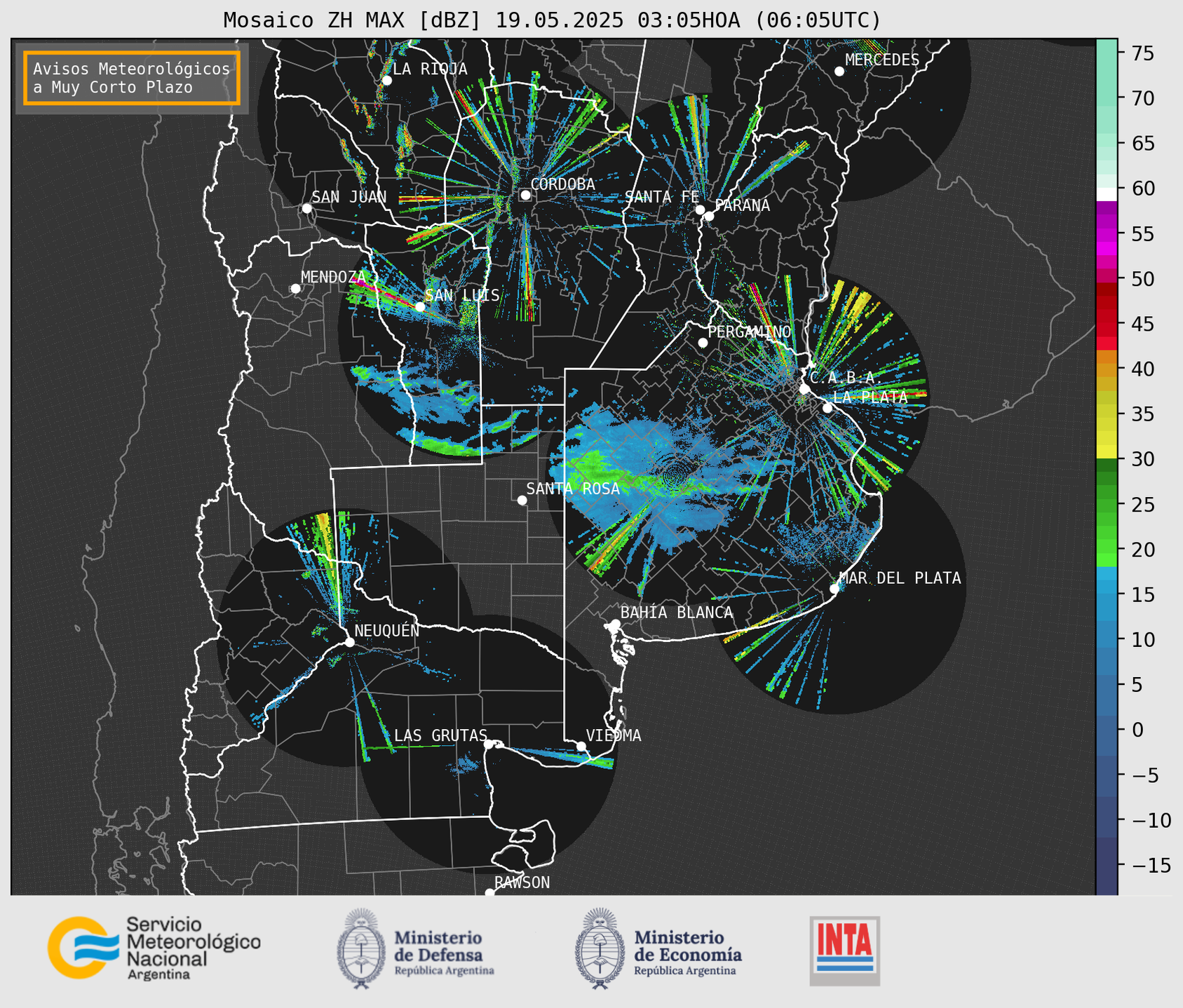Select the LA RIOJA city marker dot
This screenshot has width=1183, height=1008.
point(386,80)
